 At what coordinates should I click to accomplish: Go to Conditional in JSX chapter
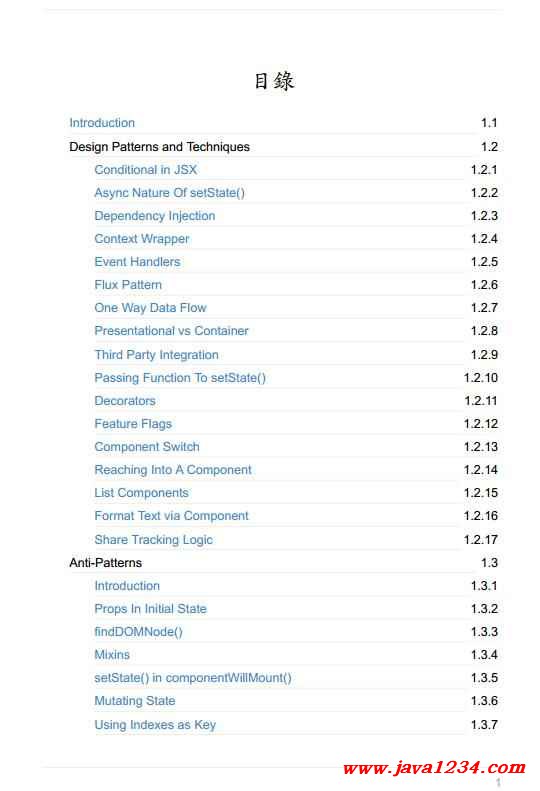(145, 170)
